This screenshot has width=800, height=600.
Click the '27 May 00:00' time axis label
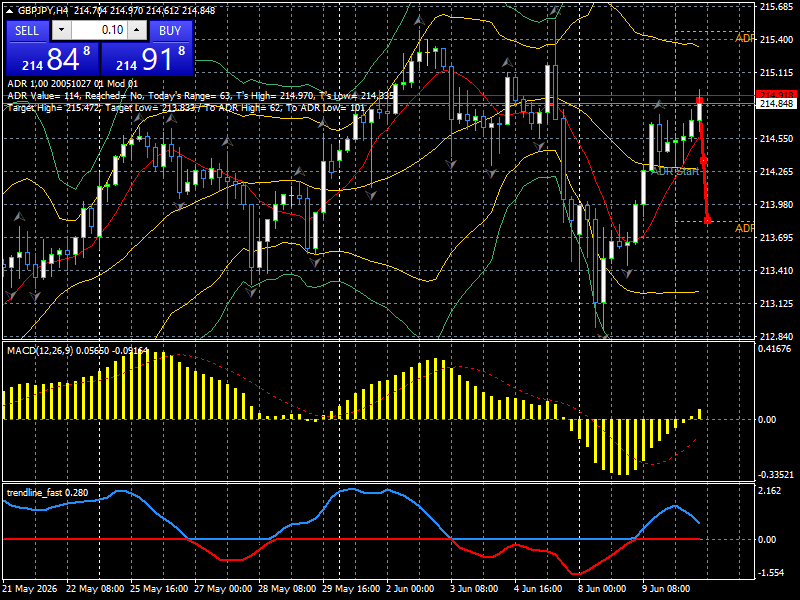[x=223, y=588]
